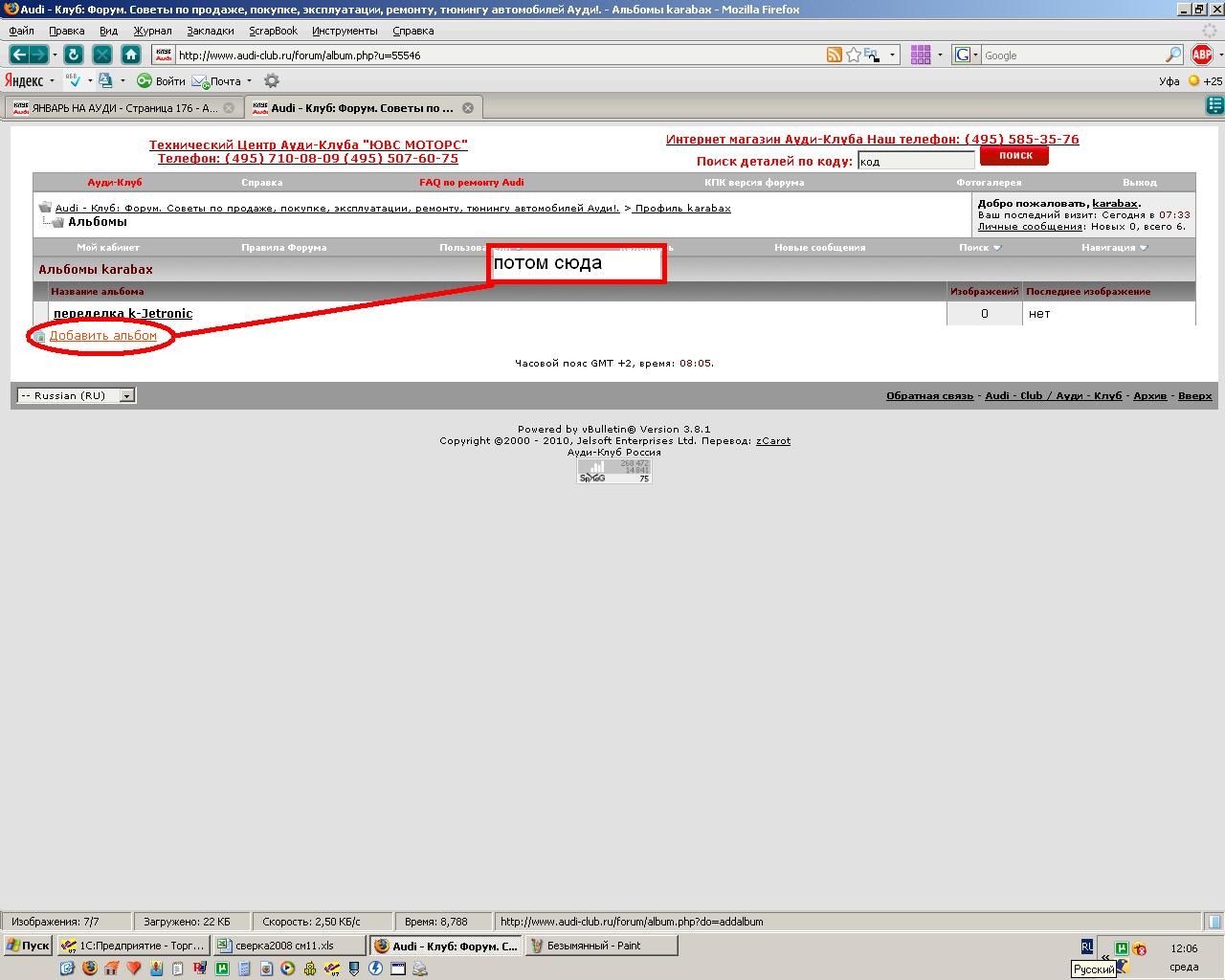Click the Yandex toolbar settings gear

[272, 81]
